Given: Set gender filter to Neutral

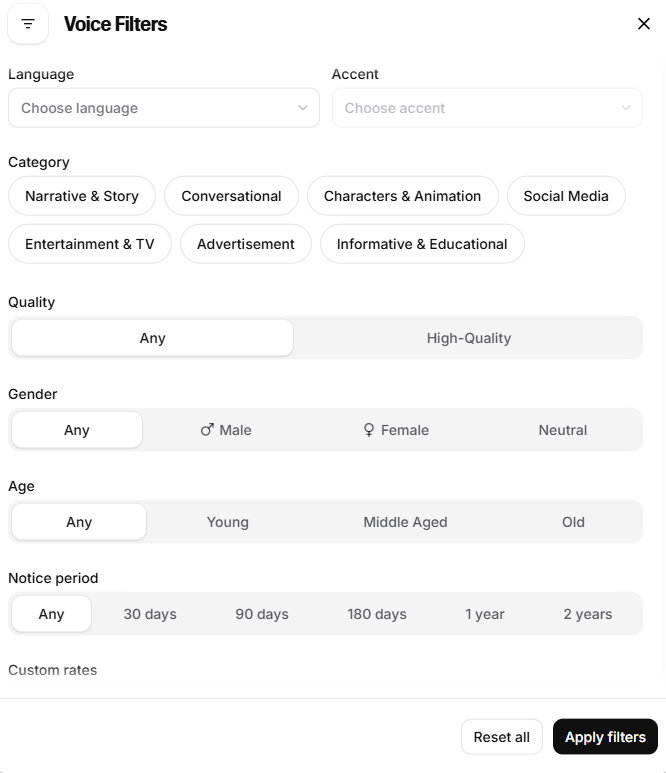Looking at the screenshot, I should coord(562,430).
